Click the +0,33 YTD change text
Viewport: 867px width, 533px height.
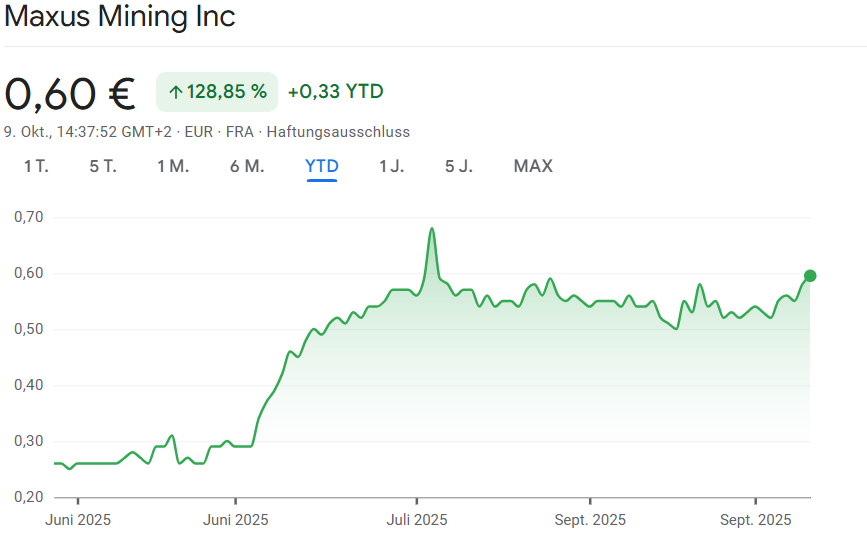click(x=335, y=92)
